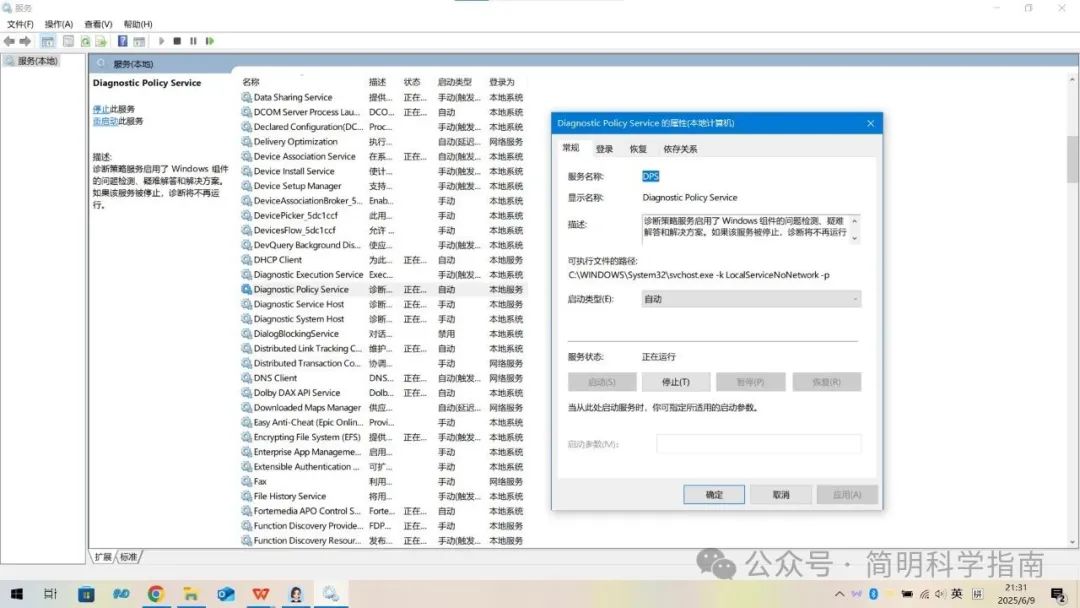
Task: Start the service via toolbar play icon
Action: click(x=161, y=41)
